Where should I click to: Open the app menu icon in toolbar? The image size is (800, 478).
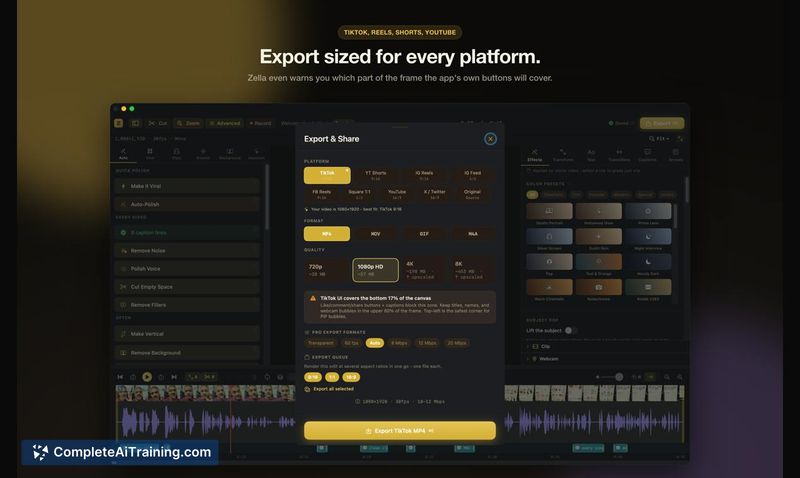118,123
